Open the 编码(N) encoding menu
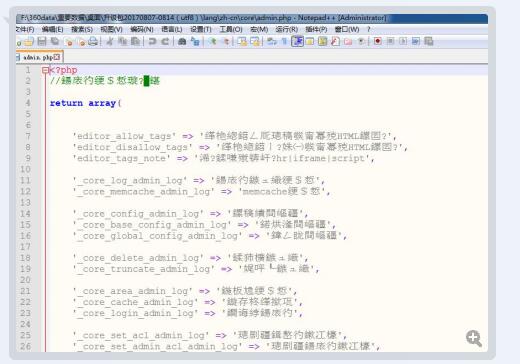 tap(142, 29)
